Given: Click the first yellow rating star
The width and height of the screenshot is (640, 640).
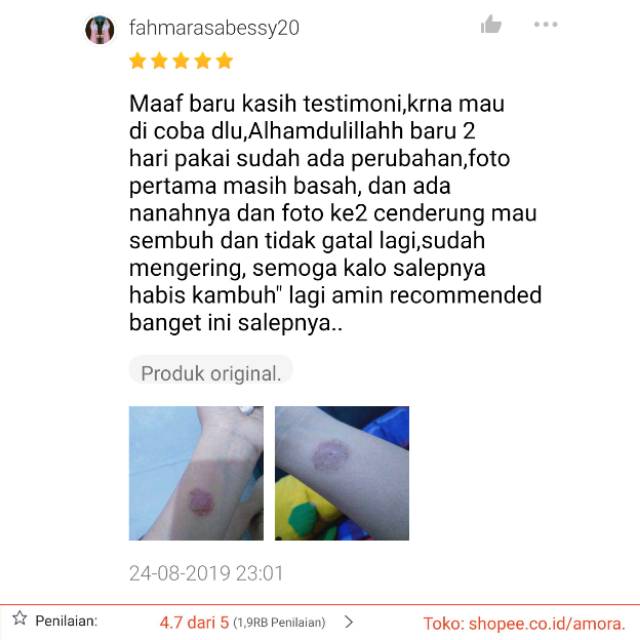Looking at the screenshot, I should tap(138, 61).
